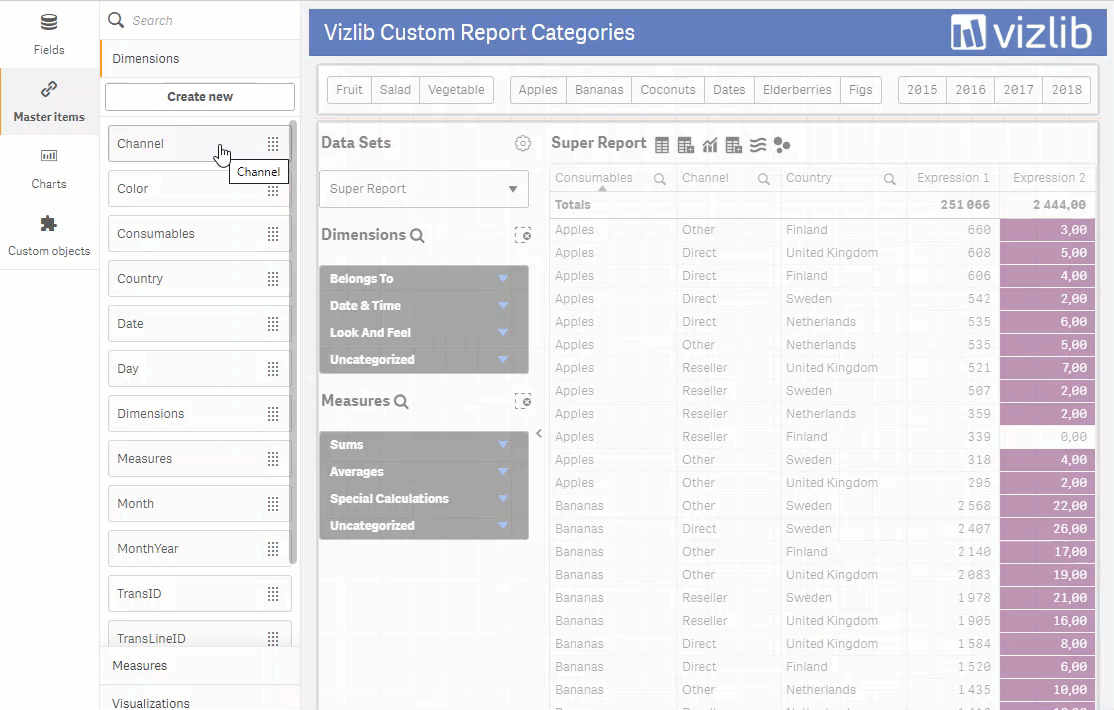The width and height of the screenshot is (1114, 710).
Task: Search the Consumables column
Action: [x=660, y=179]
